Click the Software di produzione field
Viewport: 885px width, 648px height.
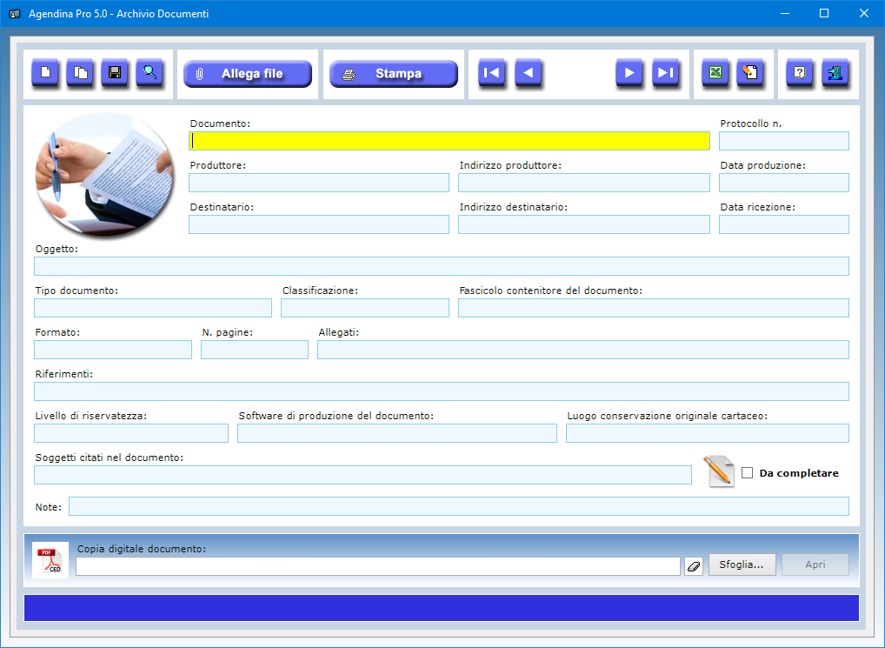(397, 433)
